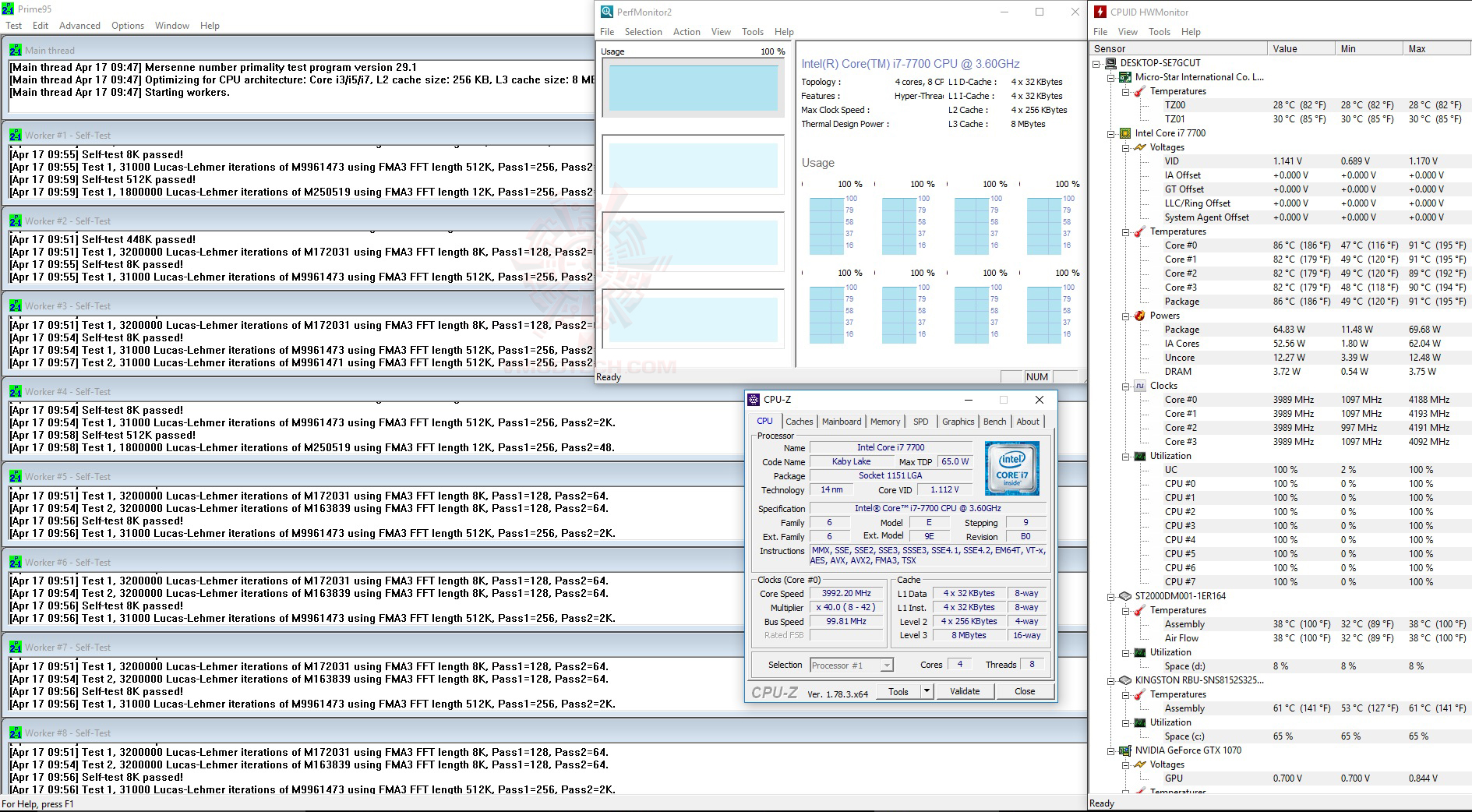Open the View menu in HWMonitor
The width and height of the screenshot is (1472, 812).
point(1128,32)
